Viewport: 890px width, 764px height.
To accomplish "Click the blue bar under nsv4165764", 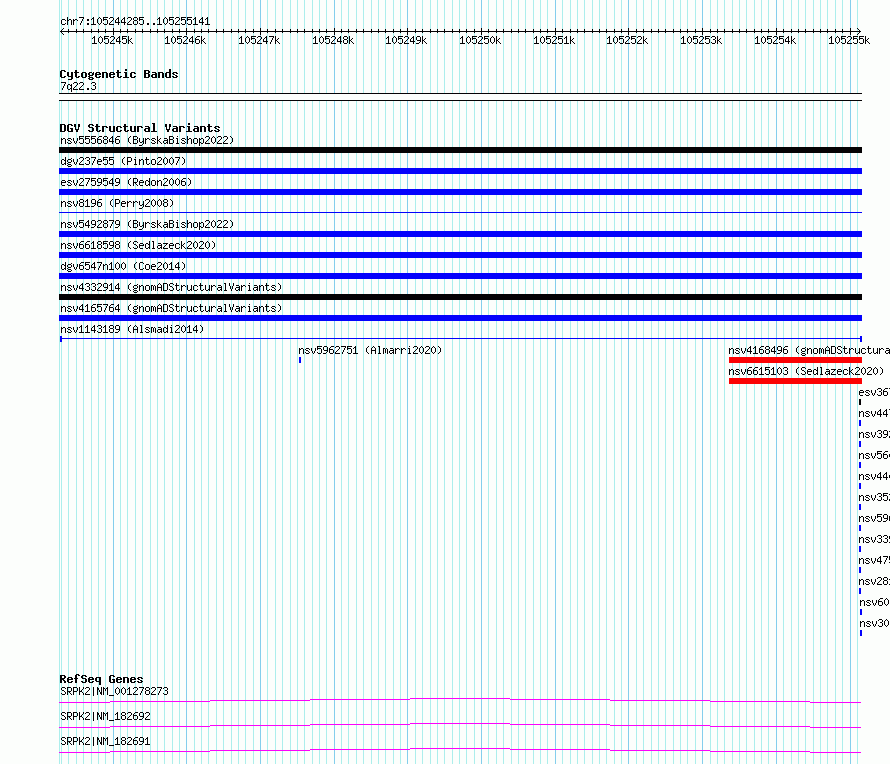I will tap(460, 318).
